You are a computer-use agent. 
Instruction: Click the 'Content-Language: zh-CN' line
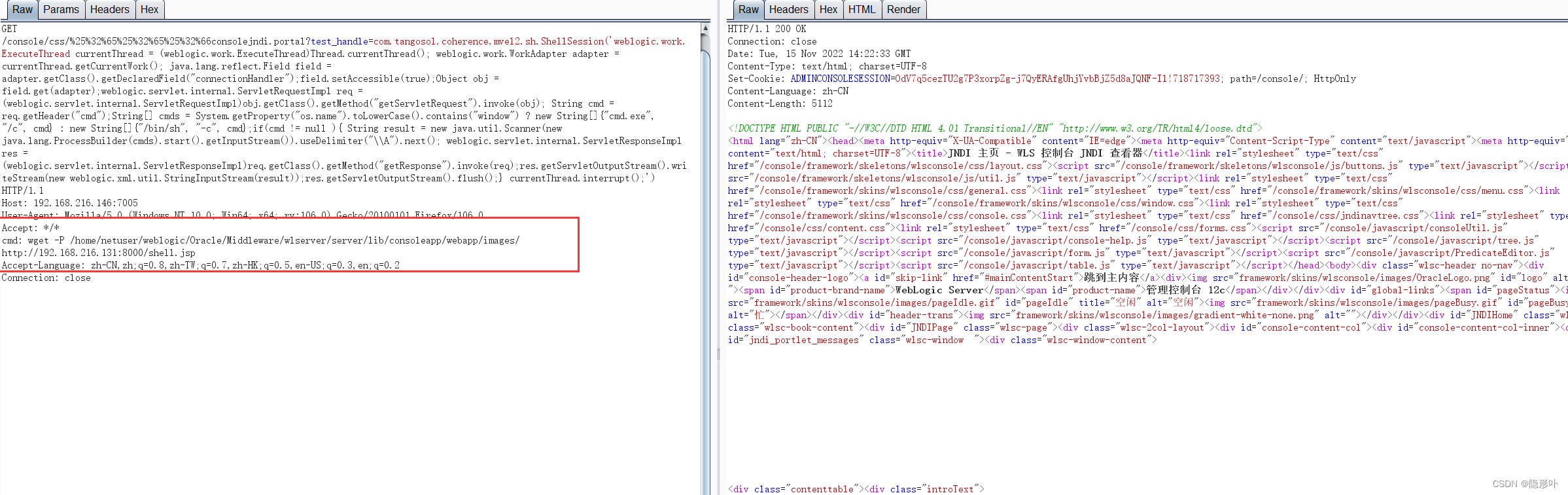788,91
